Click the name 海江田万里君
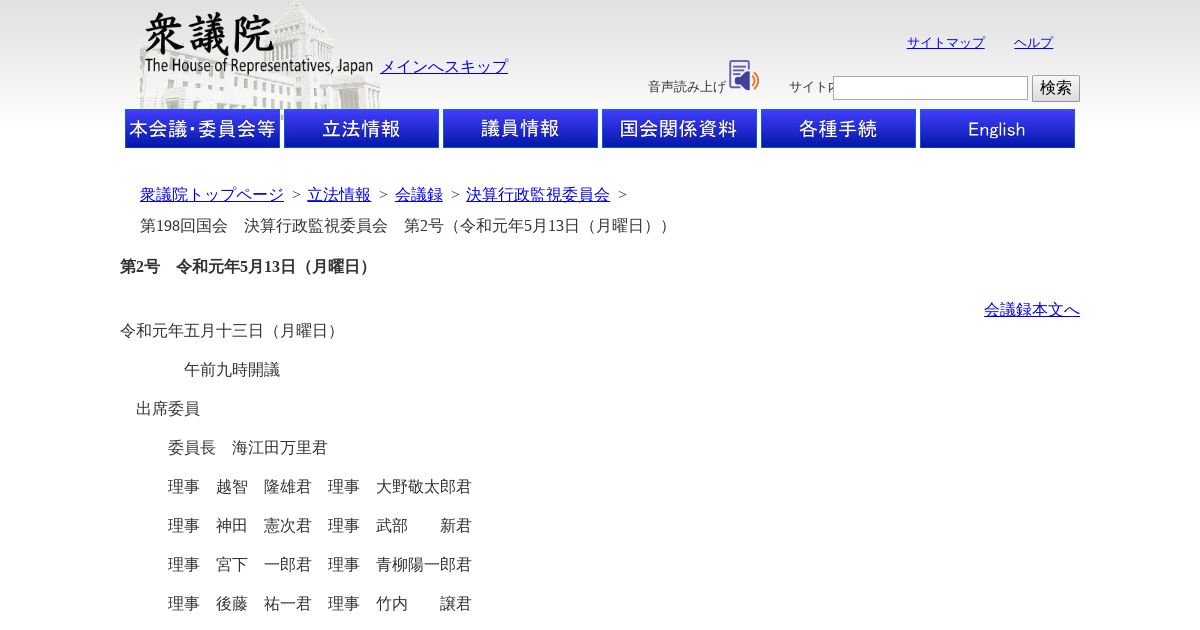1200x630 pixels. tap(280, 447)
